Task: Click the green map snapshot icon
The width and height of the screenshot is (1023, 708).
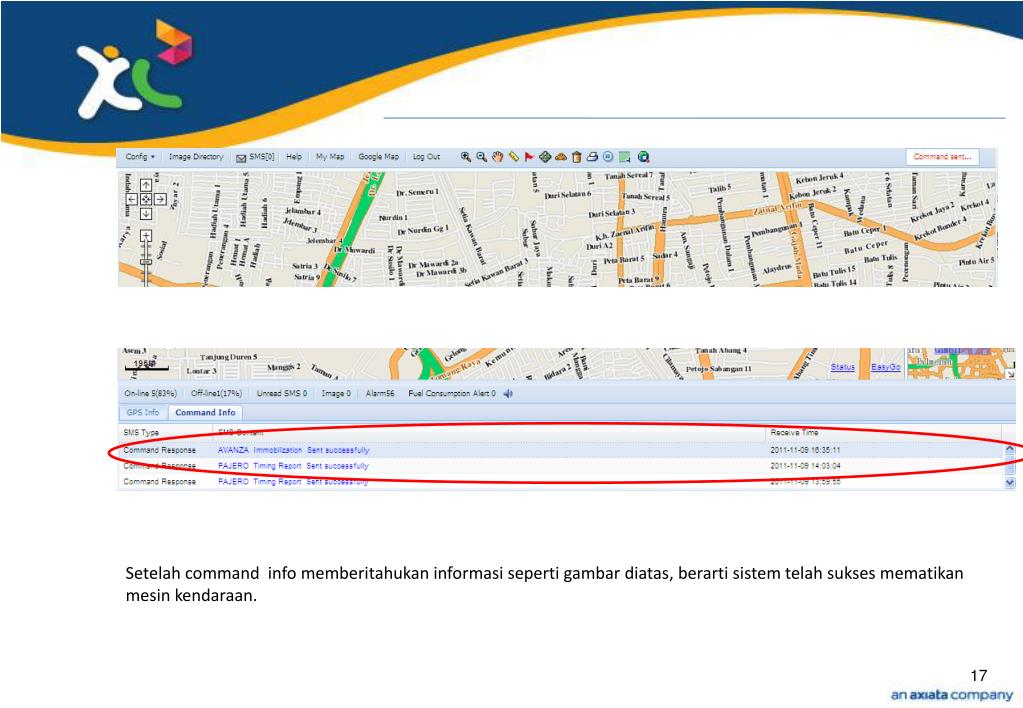Action: [x=624, y=157]
